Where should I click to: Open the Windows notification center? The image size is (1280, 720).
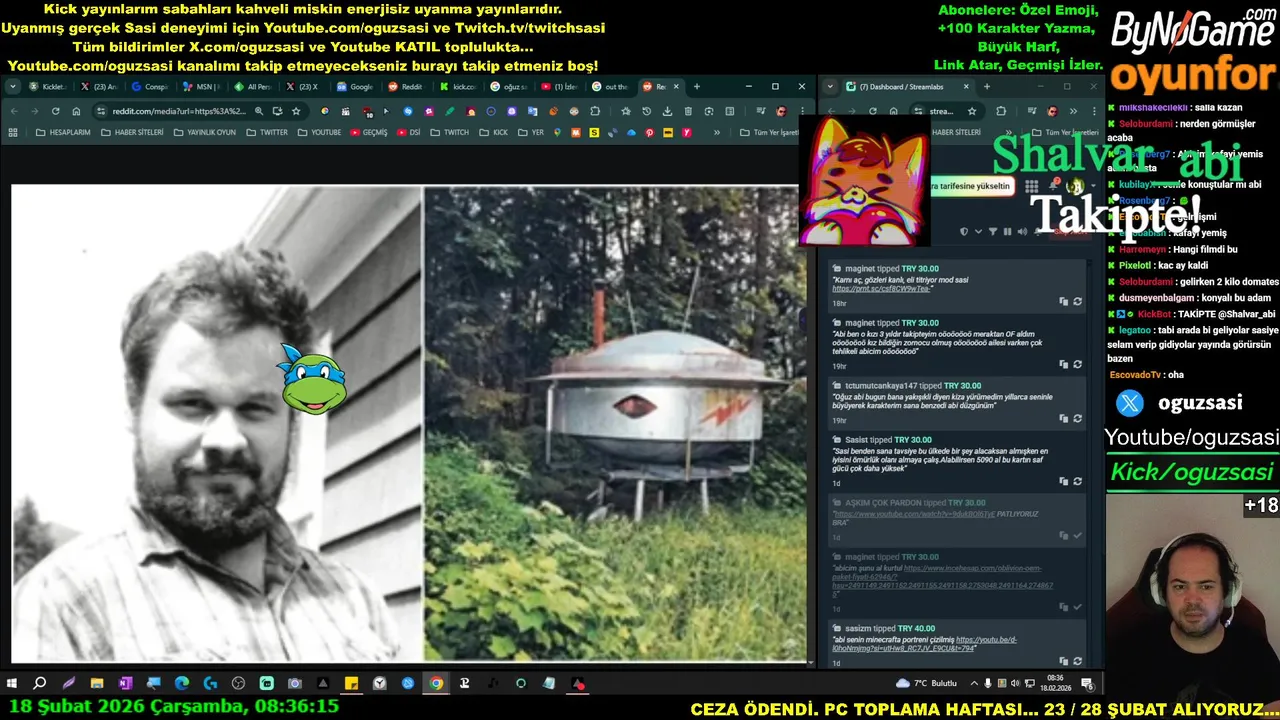(1087, 684)
